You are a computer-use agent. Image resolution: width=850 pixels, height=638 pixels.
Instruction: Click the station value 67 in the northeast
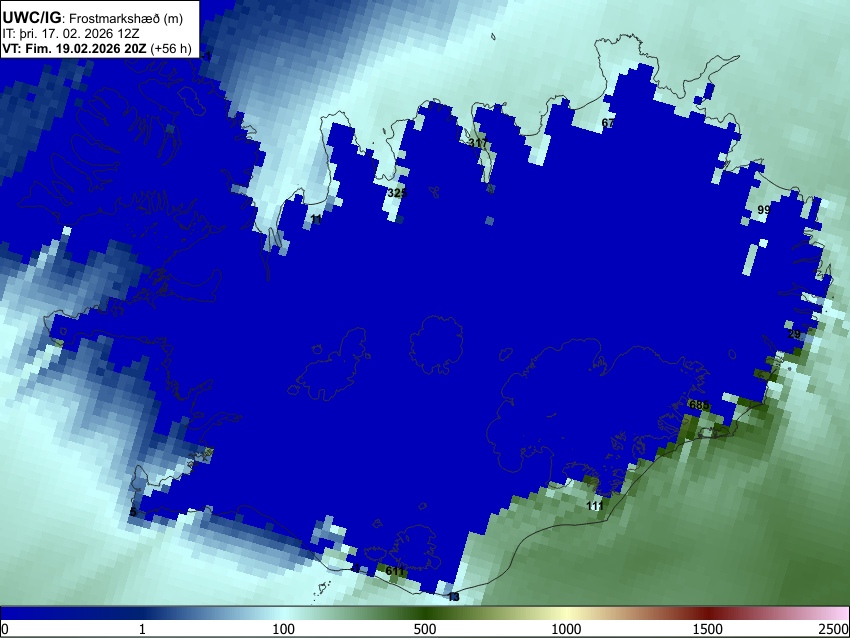point(608,123)
